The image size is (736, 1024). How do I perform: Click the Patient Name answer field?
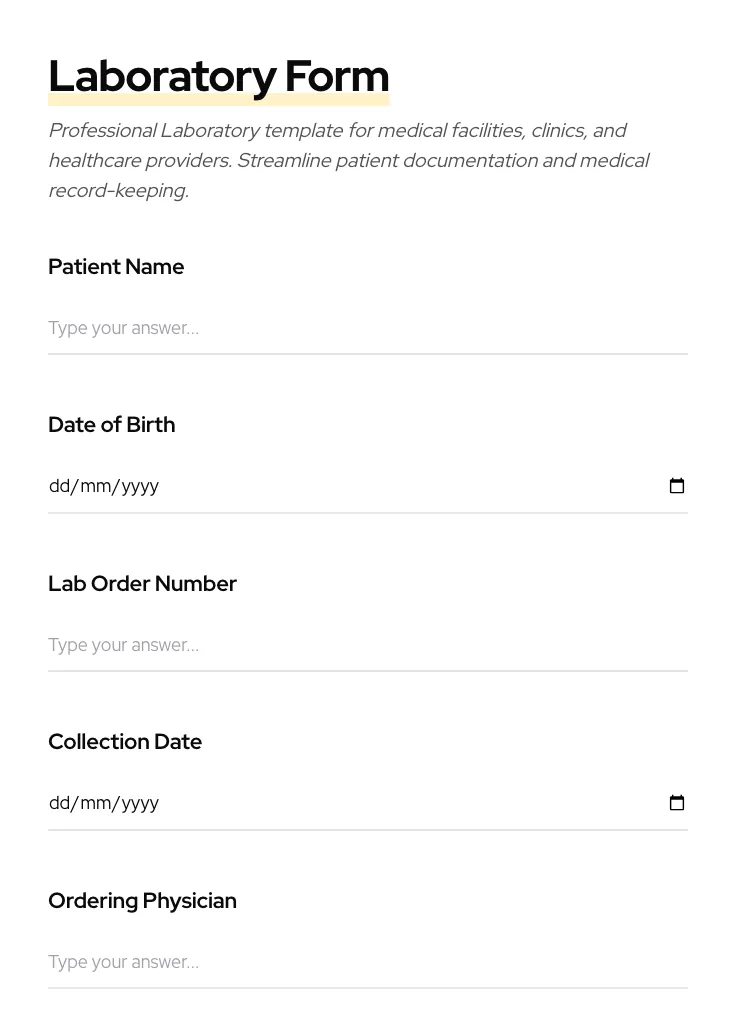pyautogui.click(x=367, y=328)
